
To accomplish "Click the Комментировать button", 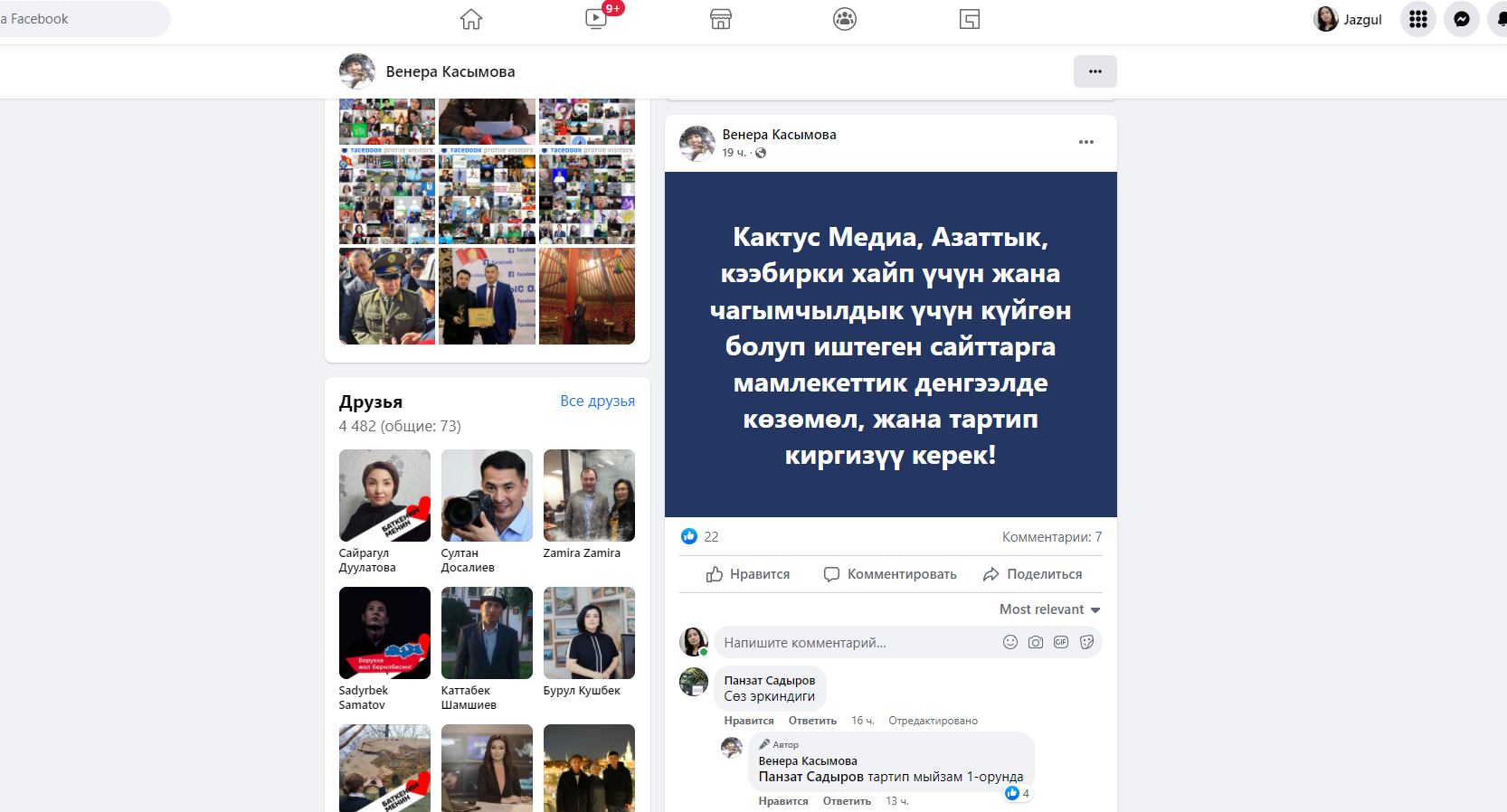I will [890, 574].
